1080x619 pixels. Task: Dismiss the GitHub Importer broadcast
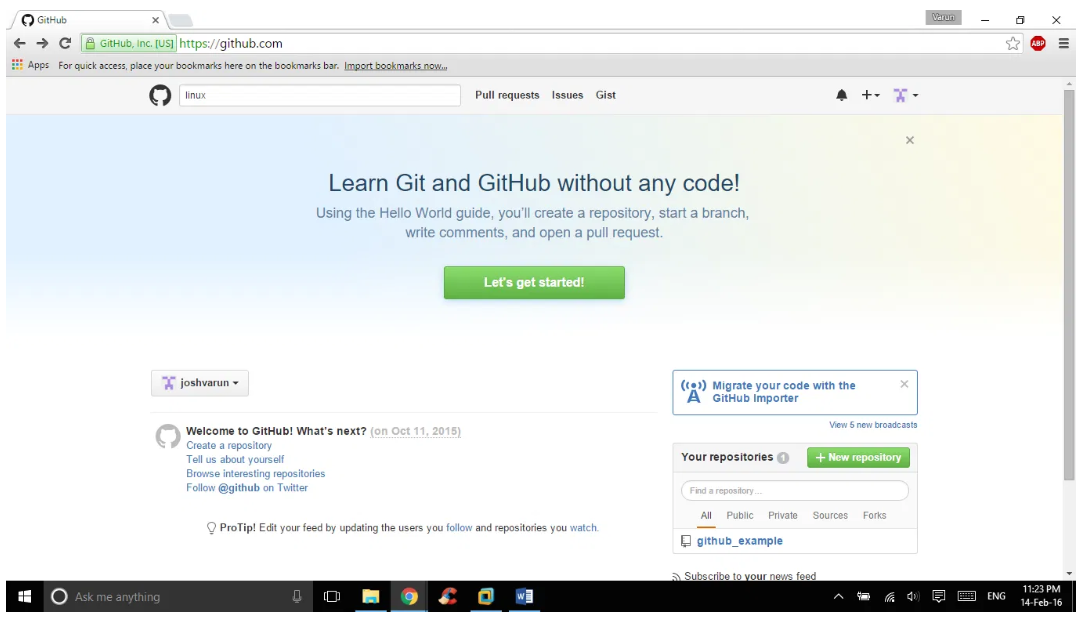(x=904, y=384)
